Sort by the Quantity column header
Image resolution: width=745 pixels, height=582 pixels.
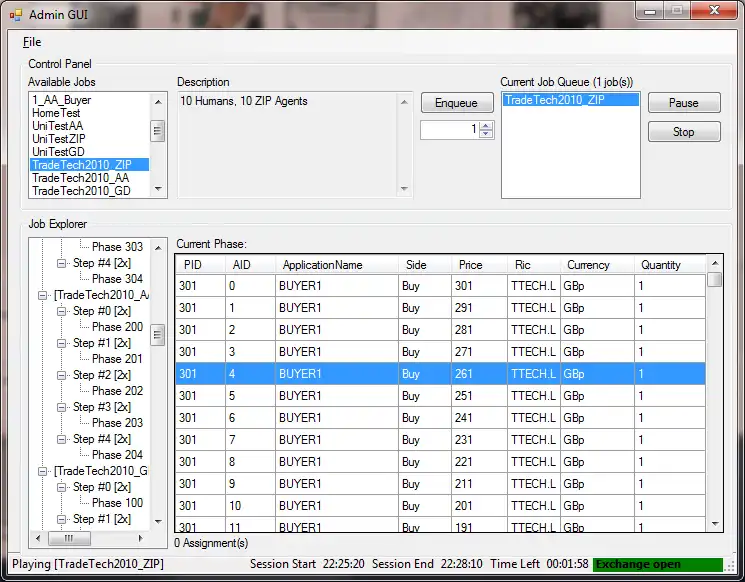pyautogui.click(x=669, y=265)
